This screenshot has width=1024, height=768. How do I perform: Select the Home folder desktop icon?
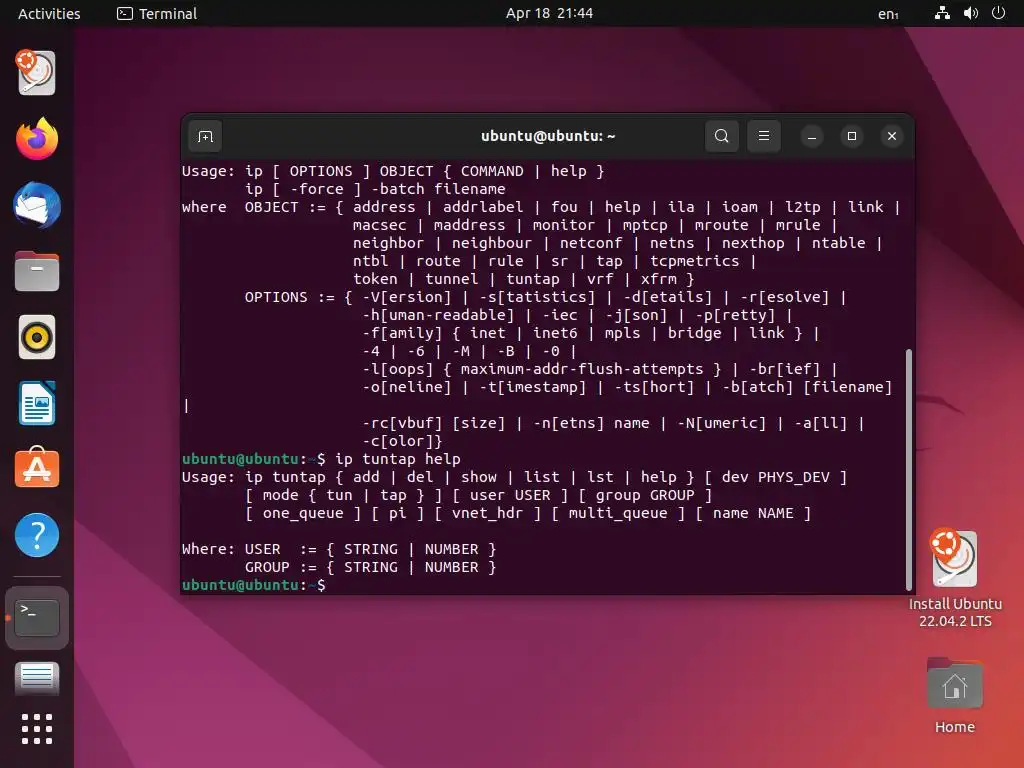[955, 696]
